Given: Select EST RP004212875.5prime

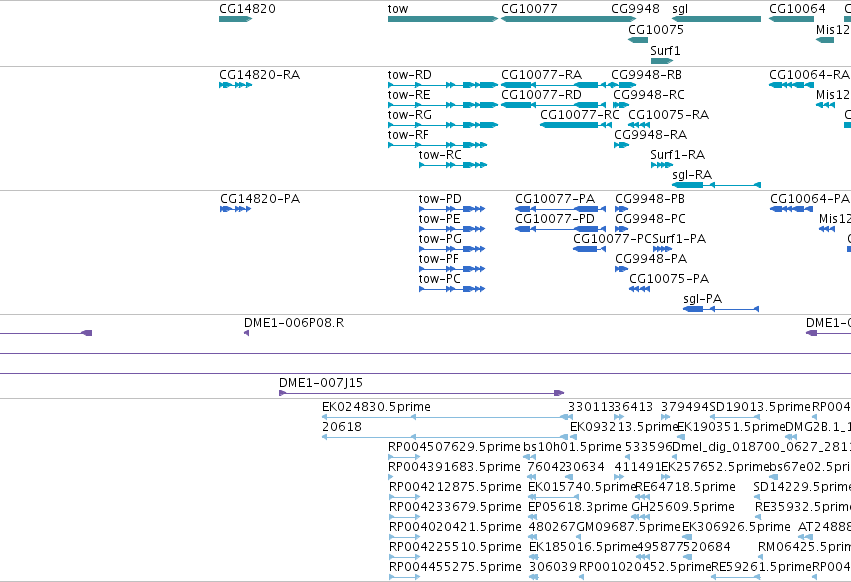Looking at the screenshot, I should (404, 497).
